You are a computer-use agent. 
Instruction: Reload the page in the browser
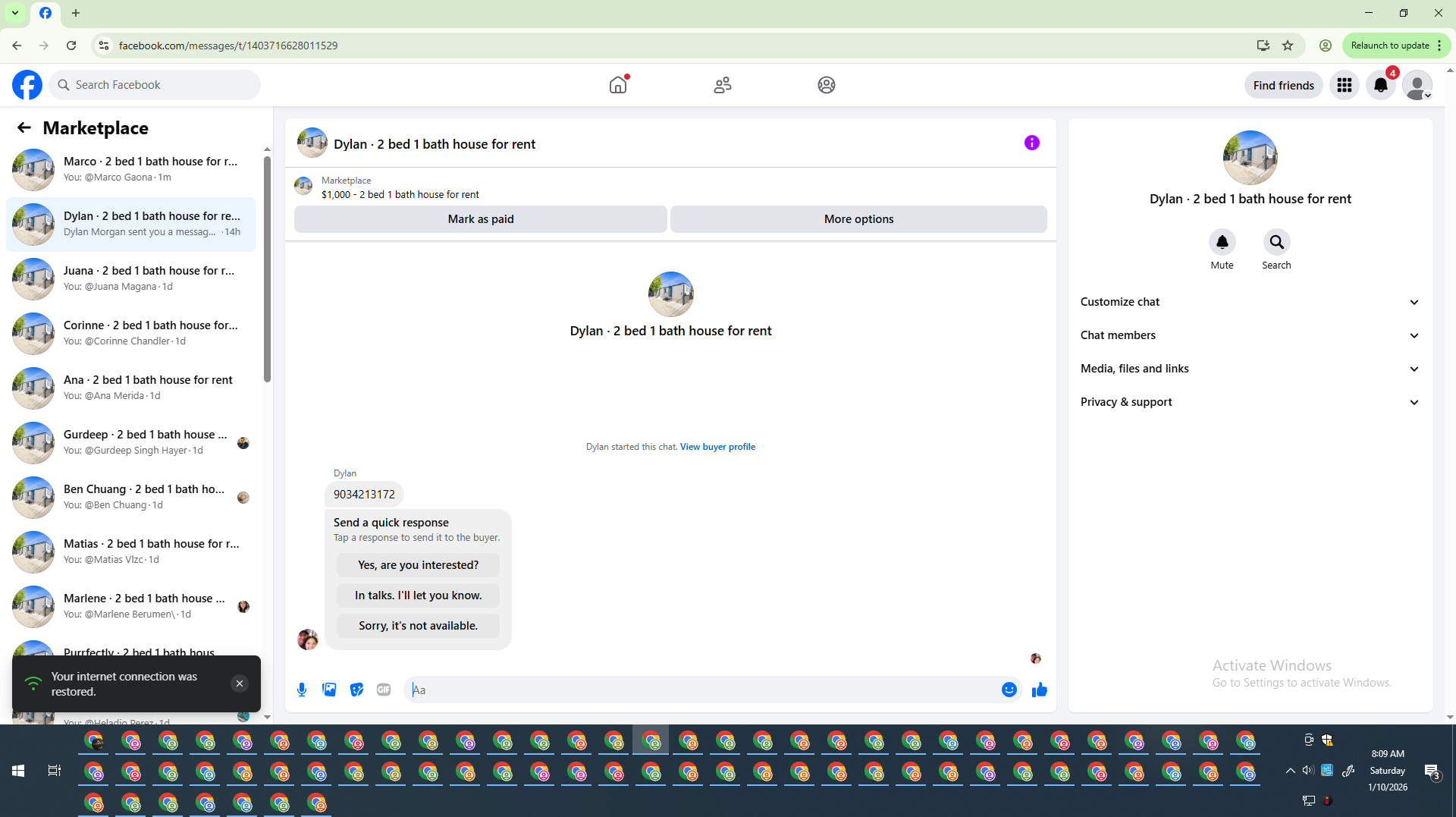coord(71,46)
